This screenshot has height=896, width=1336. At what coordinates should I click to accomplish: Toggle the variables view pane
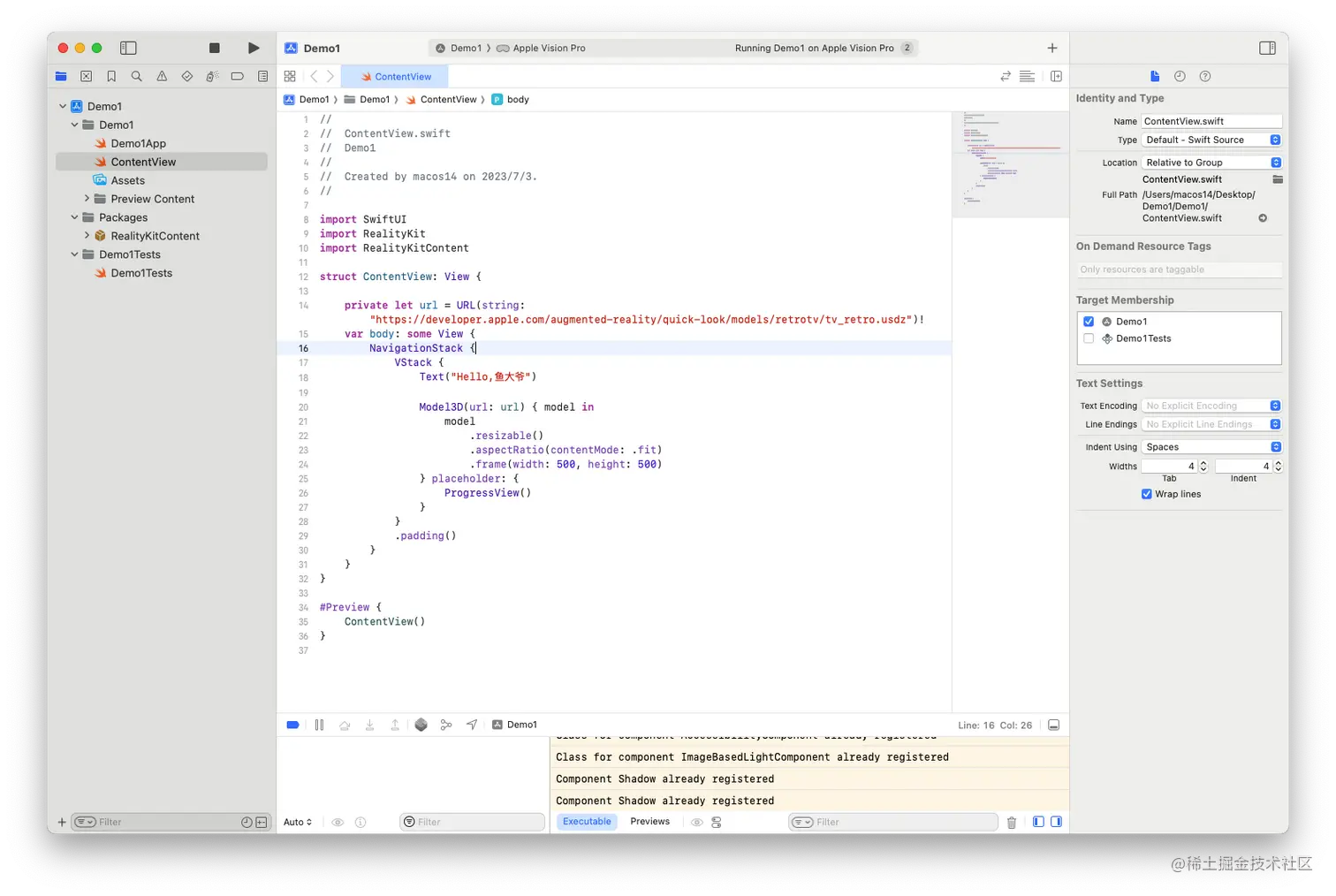[x=1038, y=822]
